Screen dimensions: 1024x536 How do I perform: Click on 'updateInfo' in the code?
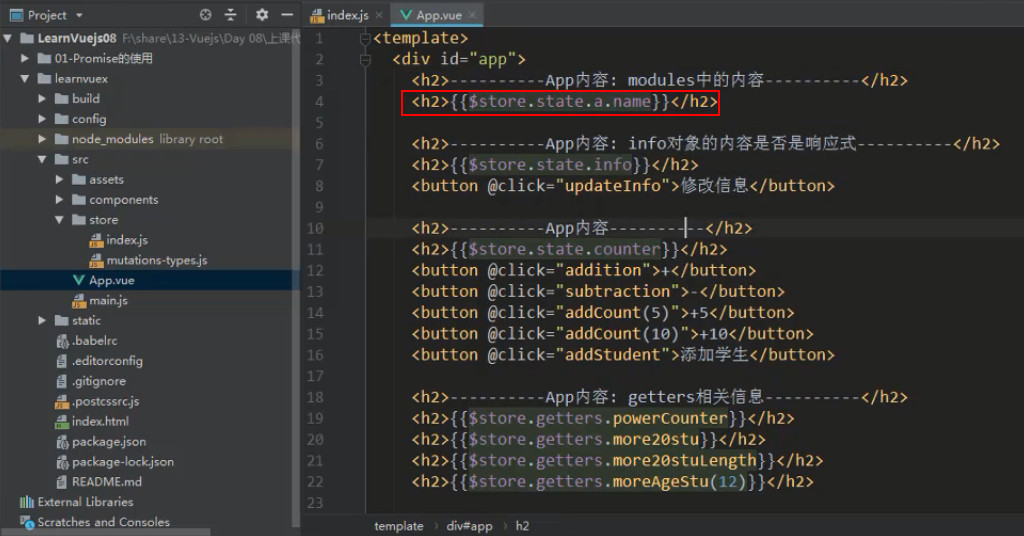613,186
